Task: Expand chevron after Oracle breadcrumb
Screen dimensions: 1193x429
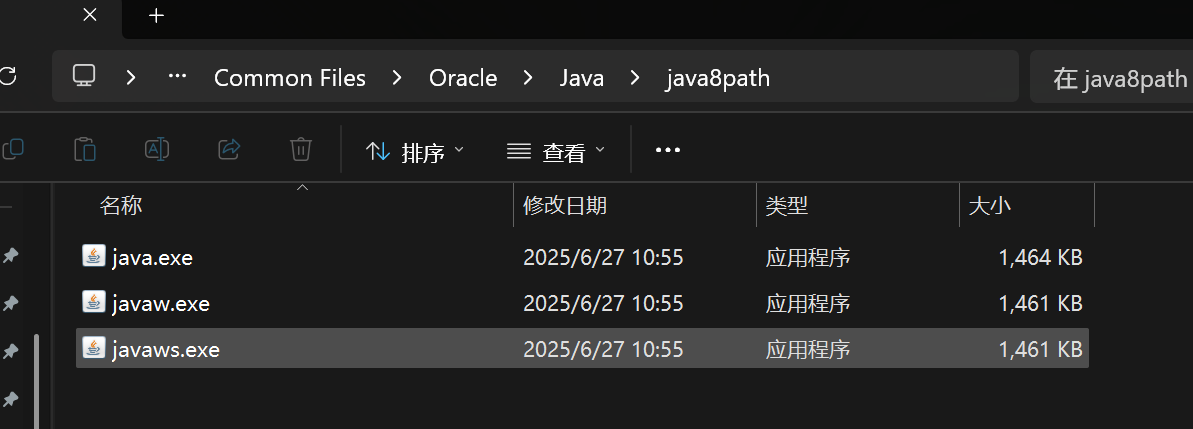Action: coord(528,77)
